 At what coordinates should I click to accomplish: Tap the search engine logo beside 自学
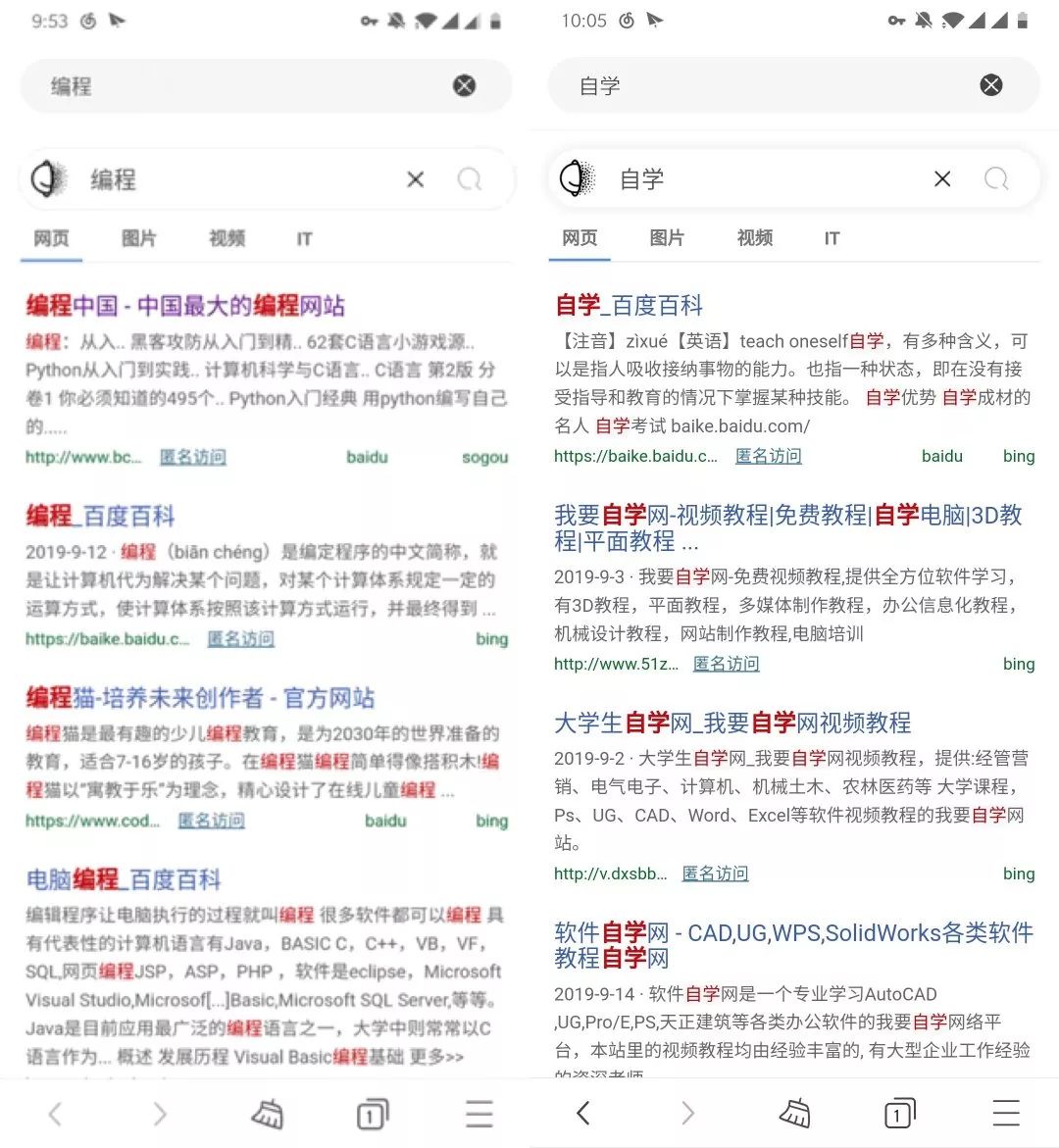(x=578, y=177)
